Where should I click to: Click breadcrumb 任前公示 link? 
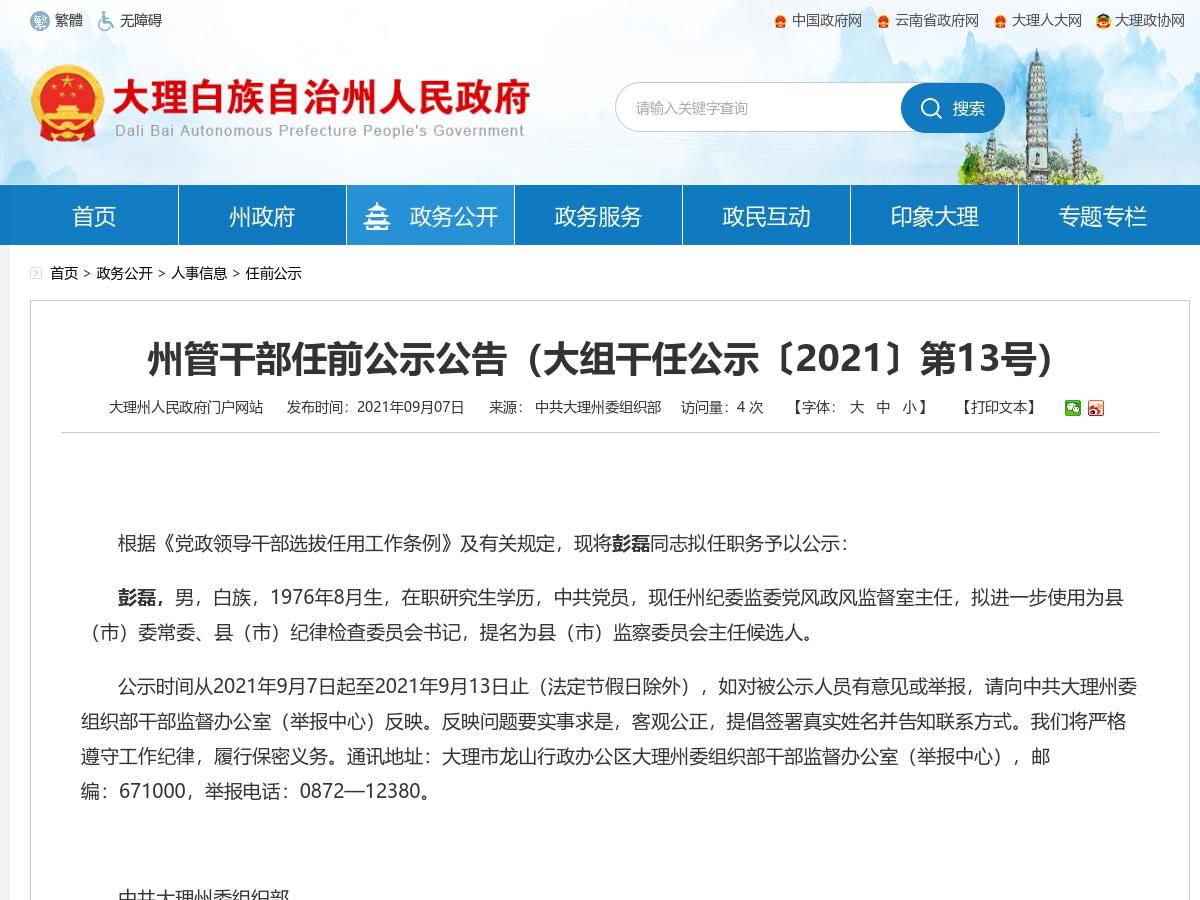pyautogui.click(x=273, y=273)
